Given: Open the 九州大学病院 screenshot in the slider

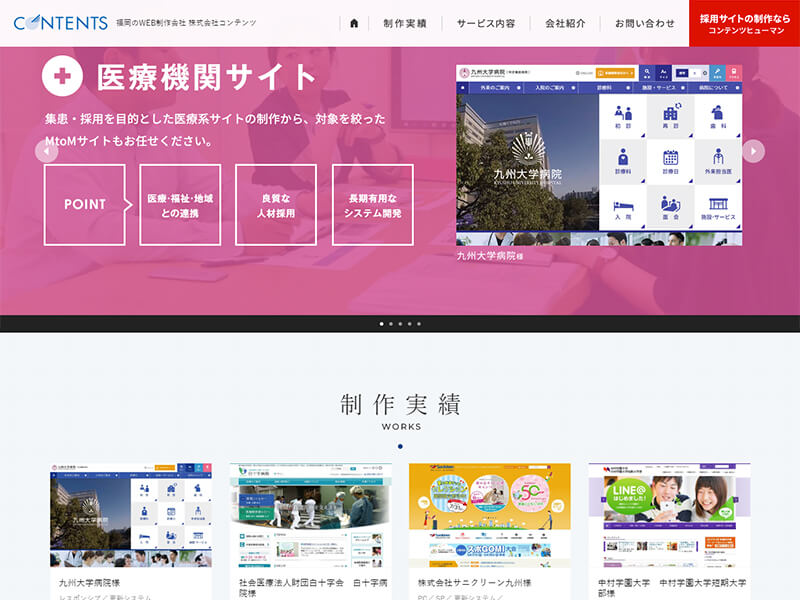Looking at the screenshot, I should (x=599, y=155).
